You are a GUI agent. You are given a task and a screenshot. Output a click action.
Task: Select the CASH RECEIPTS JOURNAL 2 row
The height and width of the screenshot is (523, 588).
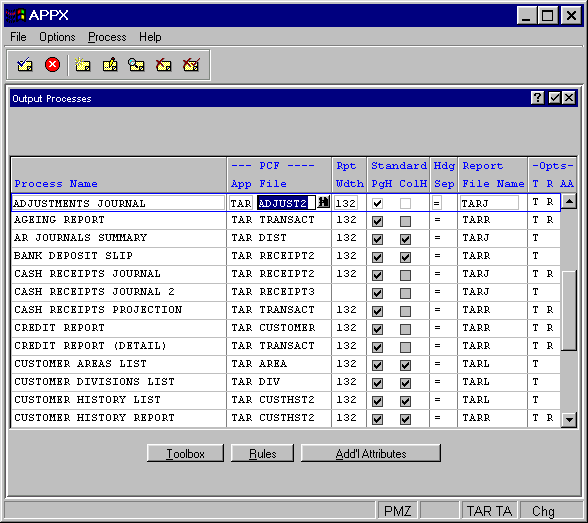(x=286, y=292)
